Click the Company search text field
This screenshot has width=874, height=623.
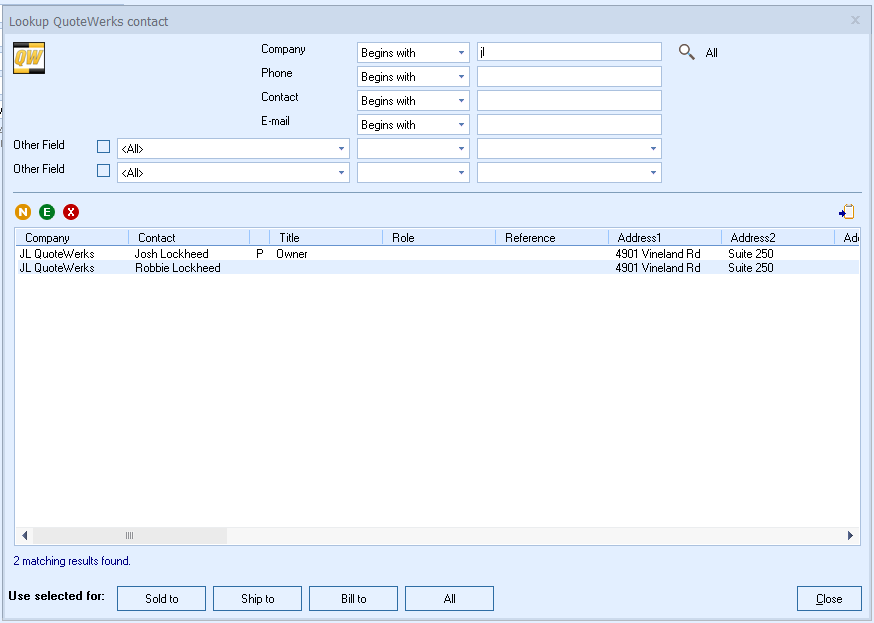[x=569, y=52]
